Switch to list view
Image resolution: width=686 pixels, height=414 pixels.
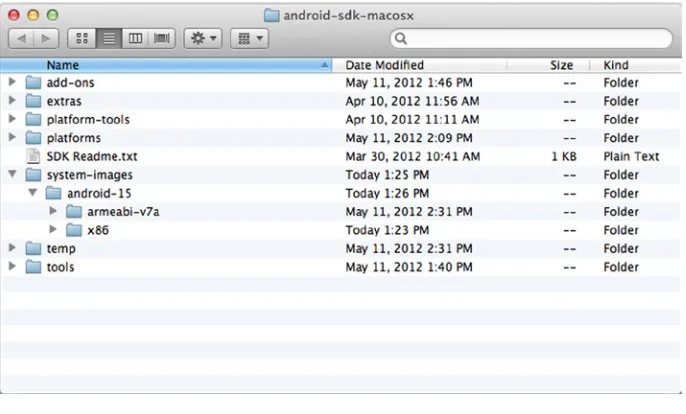click(109, 39)
